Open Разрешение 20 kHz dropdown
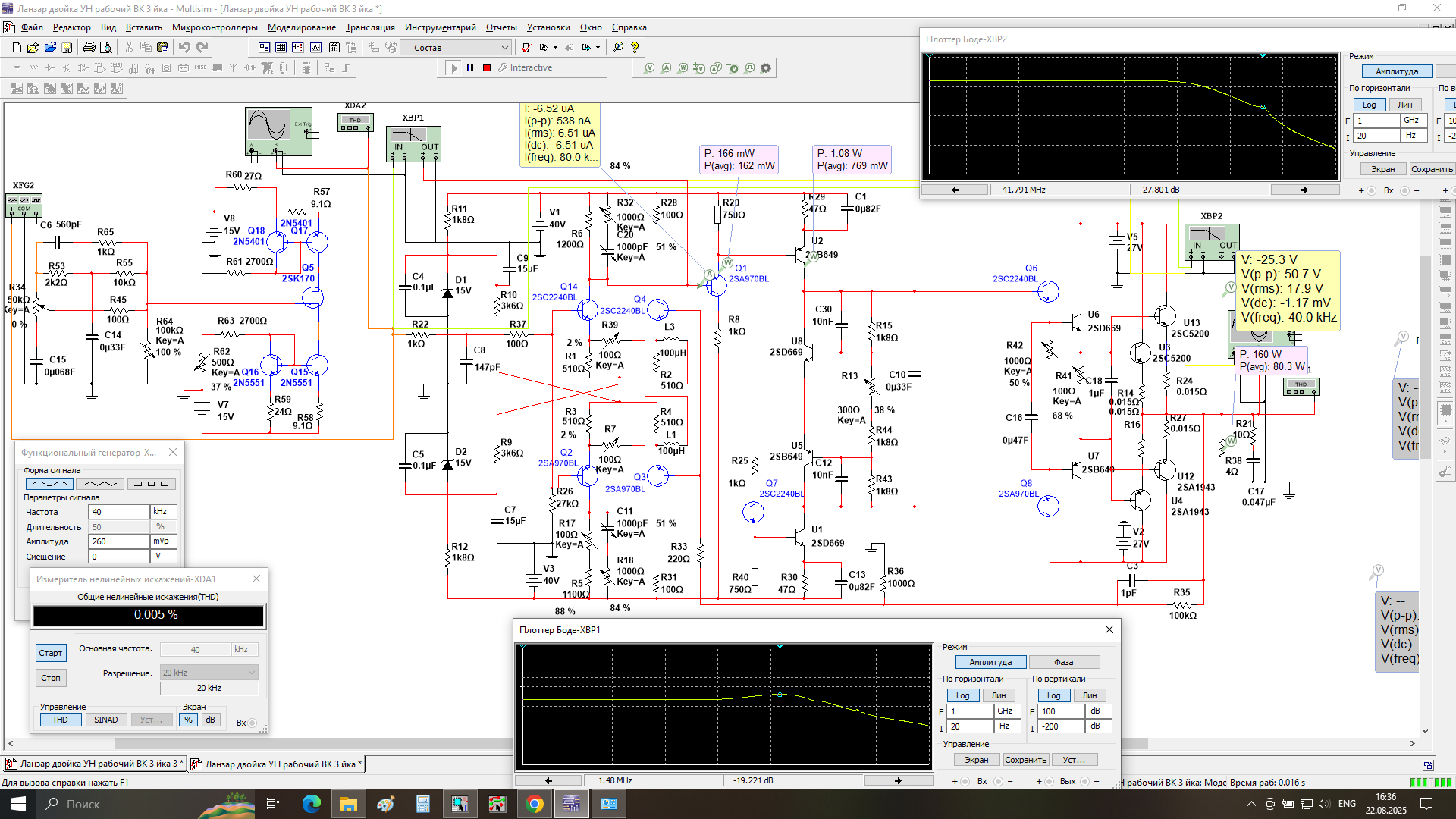 [x=209, y=673]
